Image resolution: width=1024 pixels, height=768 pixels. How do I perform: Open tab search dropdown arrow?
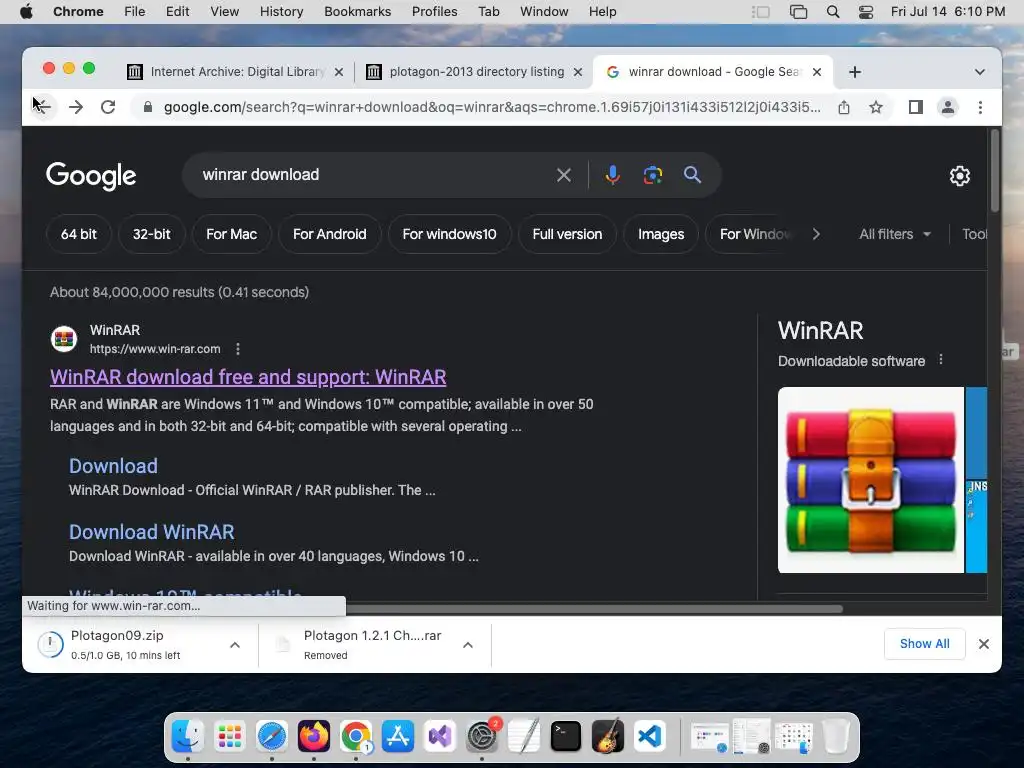point(980,72)
